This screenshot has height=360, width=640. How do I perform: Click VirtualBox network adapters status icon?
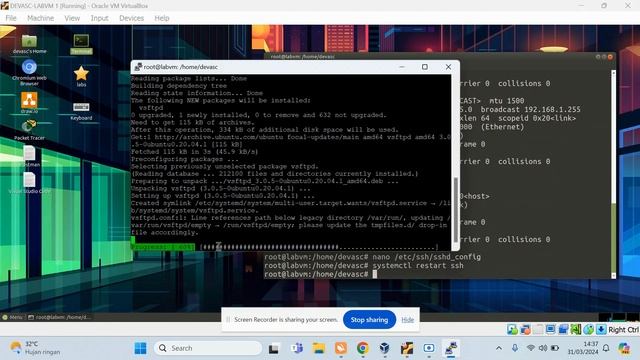[x=525, y=329]
